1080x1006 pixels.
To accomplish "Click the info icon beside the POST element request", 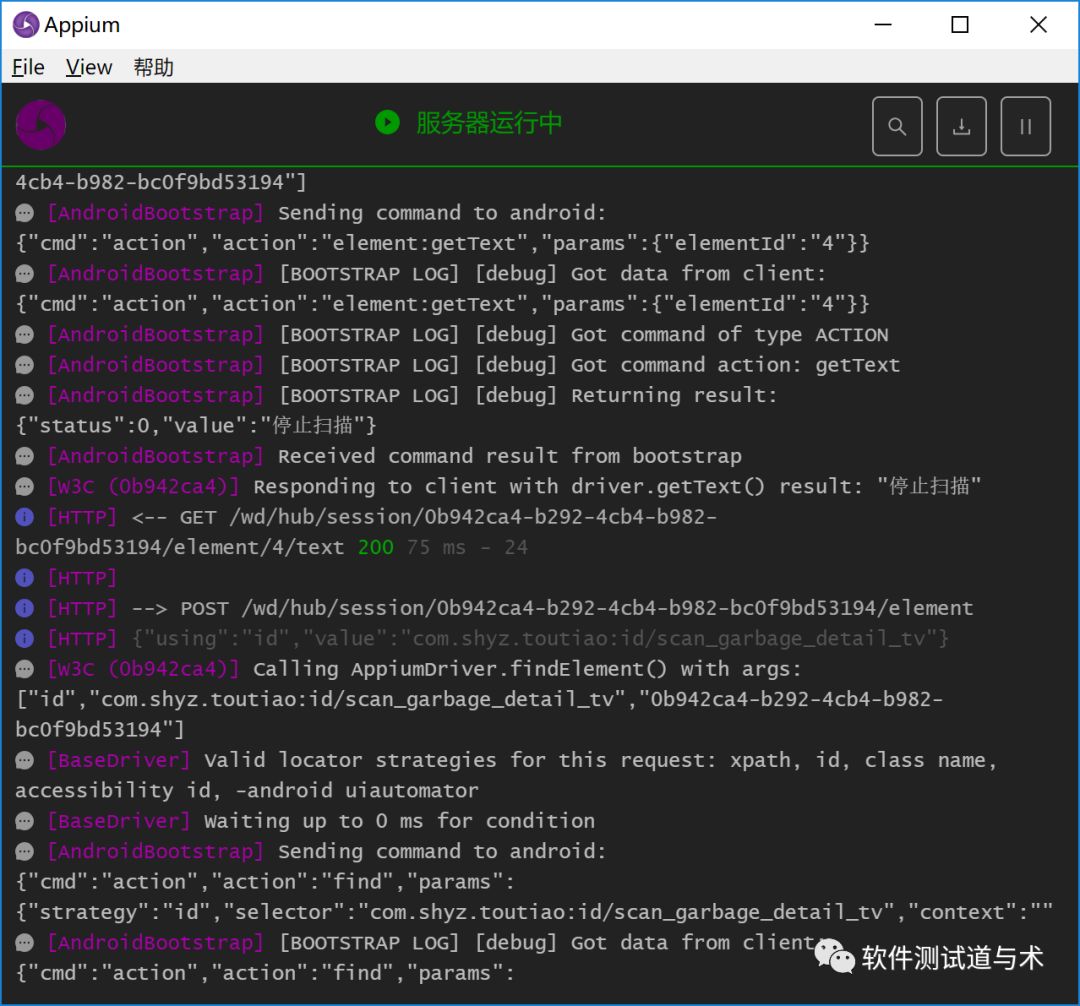I will click(24, 608).
